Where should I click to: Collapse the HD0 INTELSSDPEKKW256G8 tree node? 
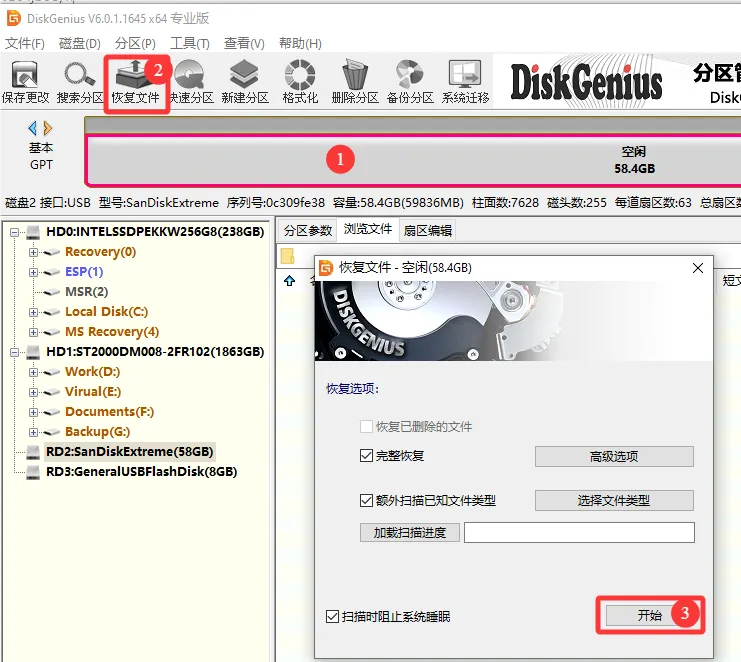15,232
